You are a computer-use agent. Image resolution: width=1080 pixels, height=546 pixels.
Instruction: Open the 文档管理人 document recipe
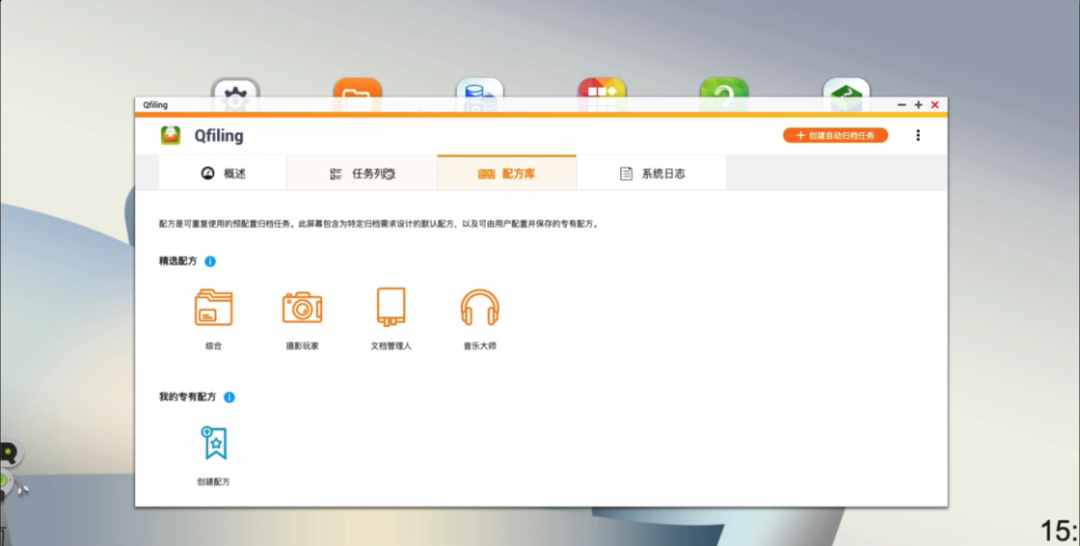coord(391,307)
